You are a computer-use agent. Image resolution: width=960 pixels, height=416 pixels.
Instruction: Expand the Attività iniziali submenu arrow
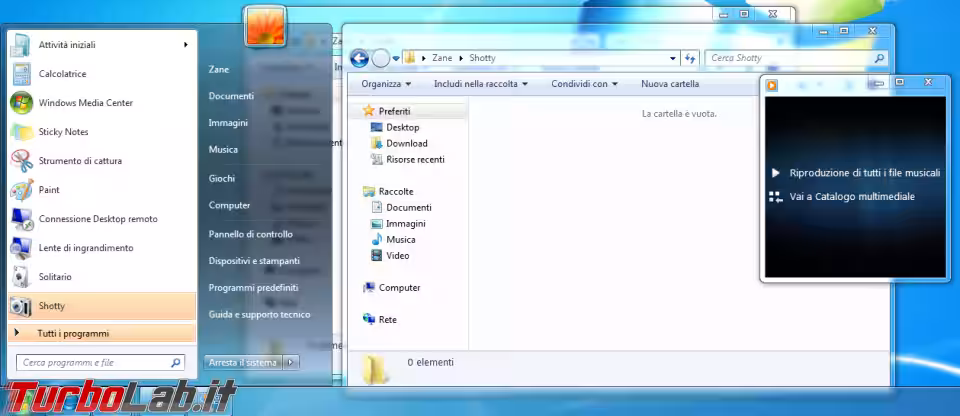pyautogui.click(x=186, y=45)
